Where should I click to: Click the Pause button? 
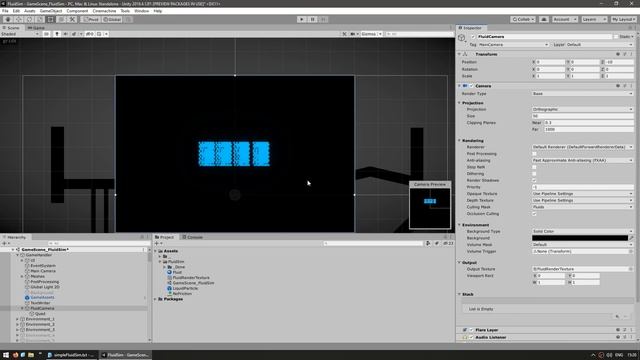click(x=313, y=19)
